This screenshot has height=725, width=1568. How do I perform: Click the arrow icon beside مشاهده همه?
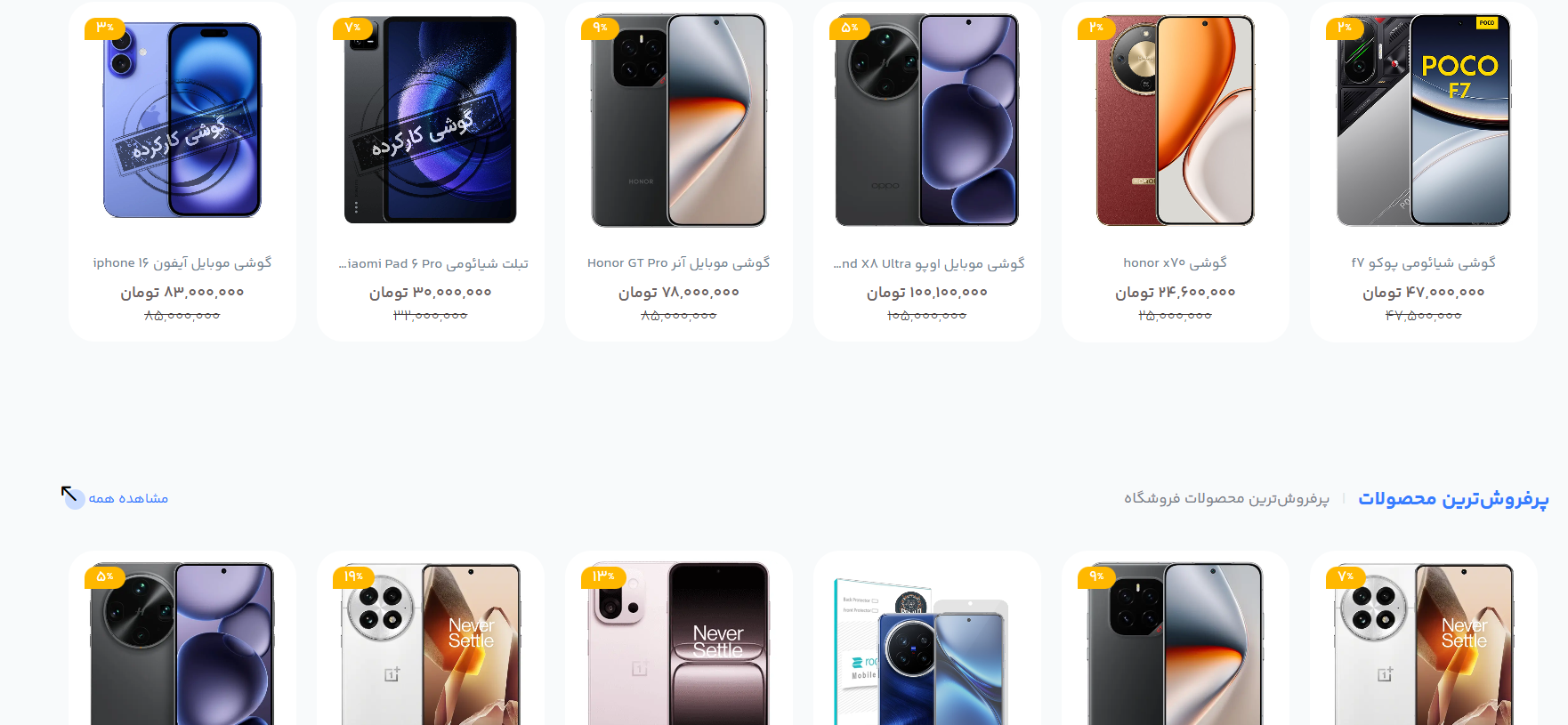(71, 495)
